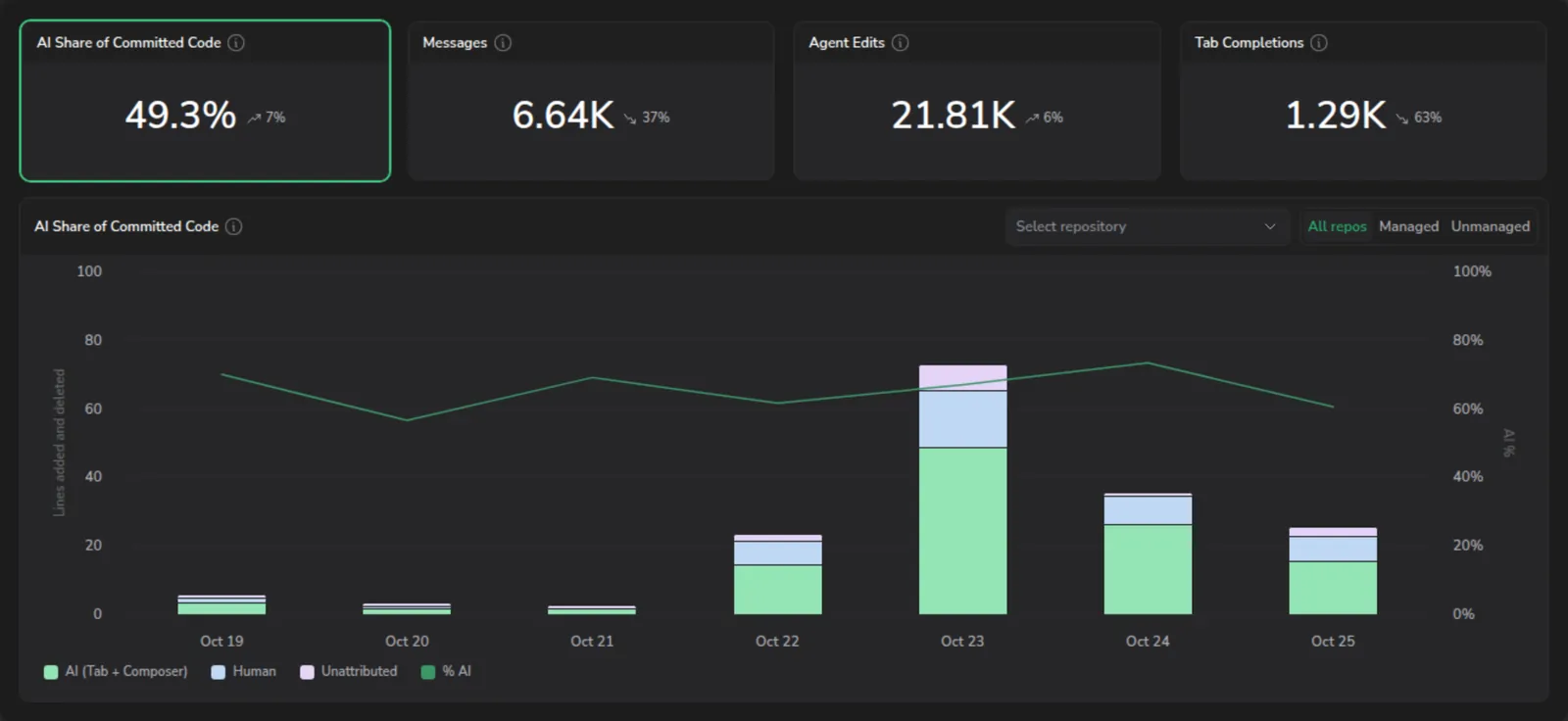Click the Oct 23 blue Human bar segment
Viewport: 1568px width, 721px height.
click(962, 419)
